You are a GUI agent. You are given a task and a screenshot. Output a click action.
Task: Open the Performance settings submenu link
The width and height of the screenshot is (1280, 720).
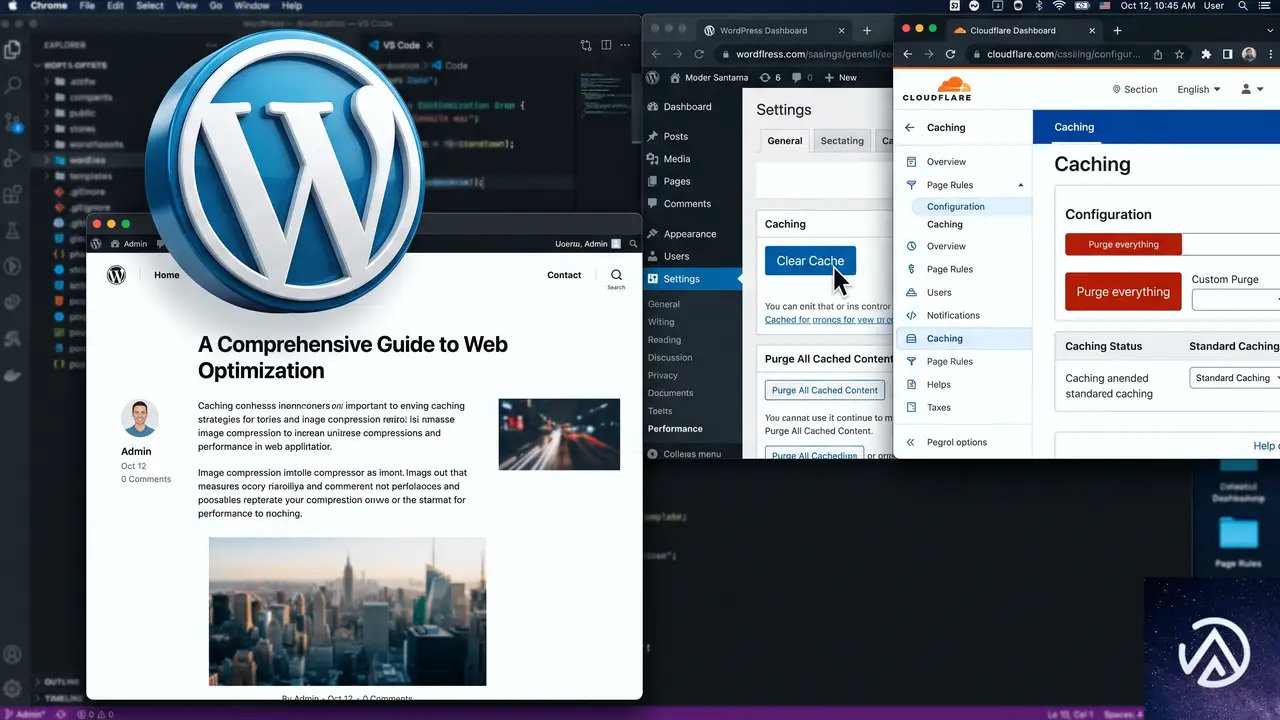coord(675,429)
